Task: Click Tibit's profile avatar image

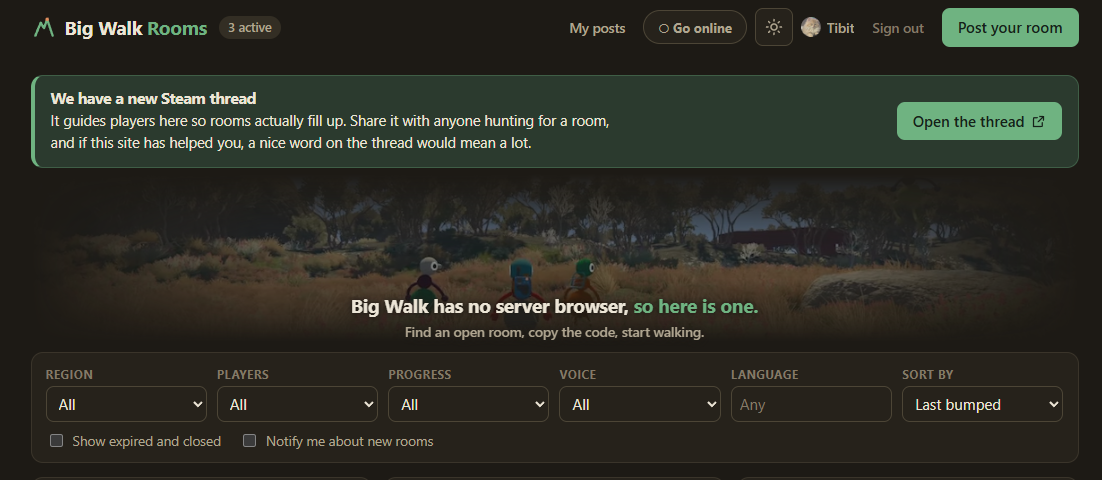Action: [x=811, y=27]
